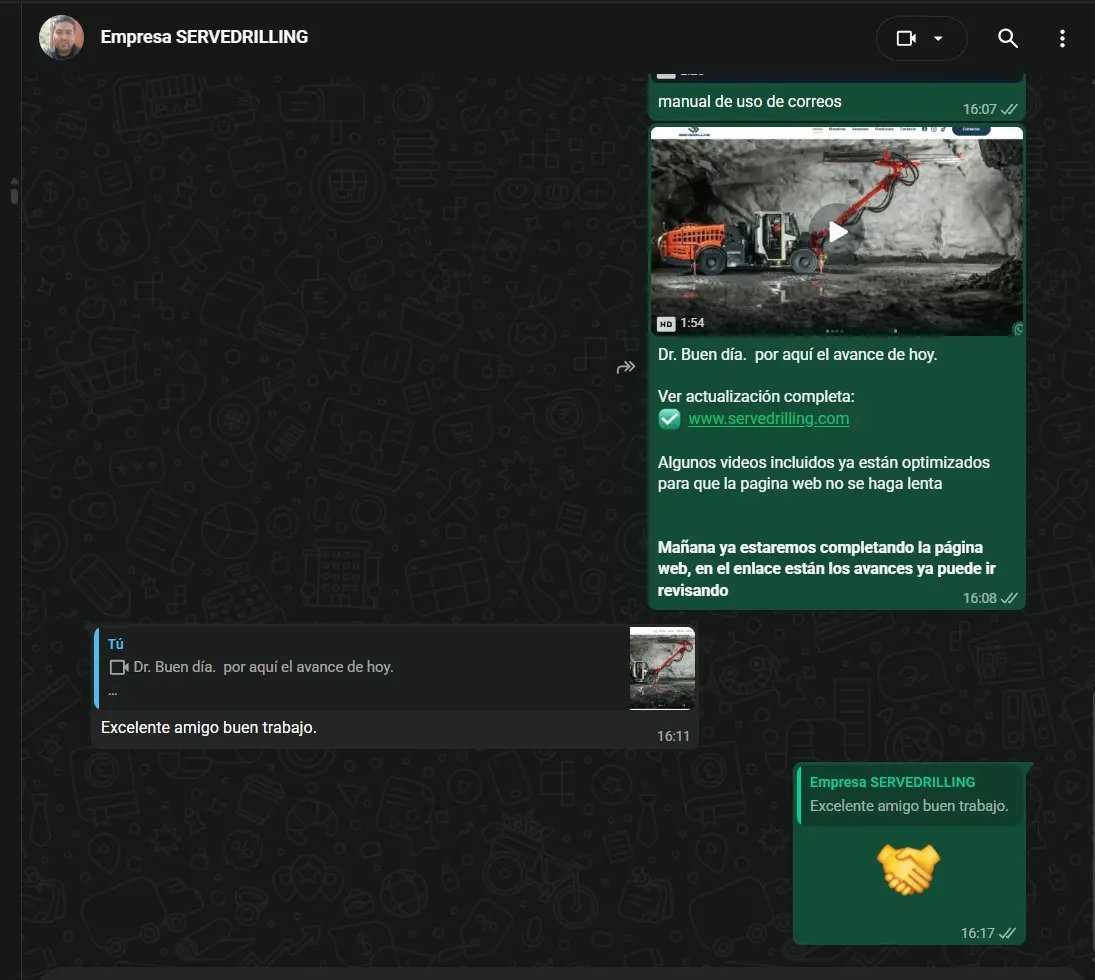Open the www.servedrilling.com link

tap(768, 418)
